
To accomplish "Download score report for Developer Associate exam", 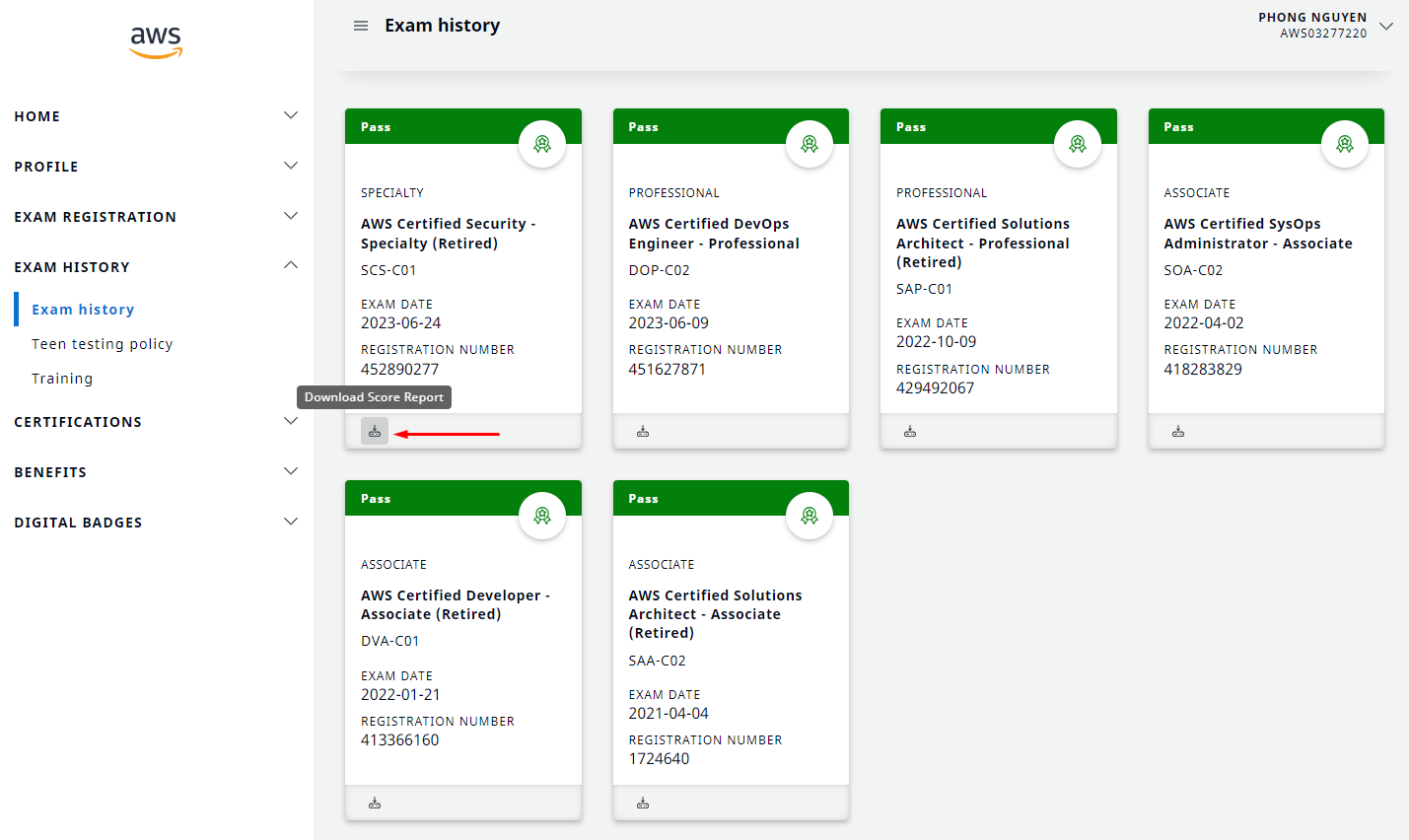I will coord(375,804).
